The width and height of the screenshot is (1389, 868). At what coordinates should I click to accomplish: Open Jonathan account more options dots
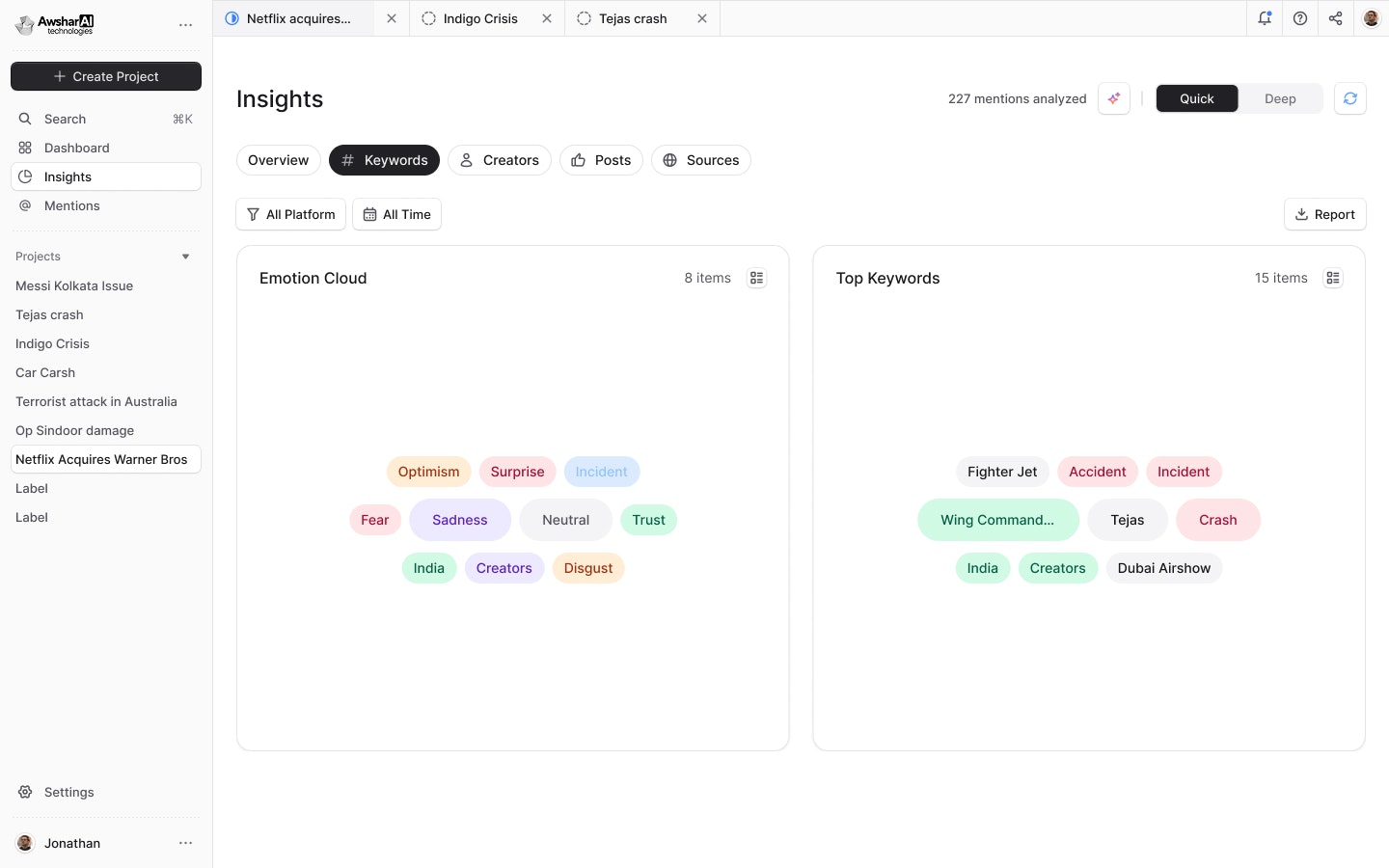point(186,843)
